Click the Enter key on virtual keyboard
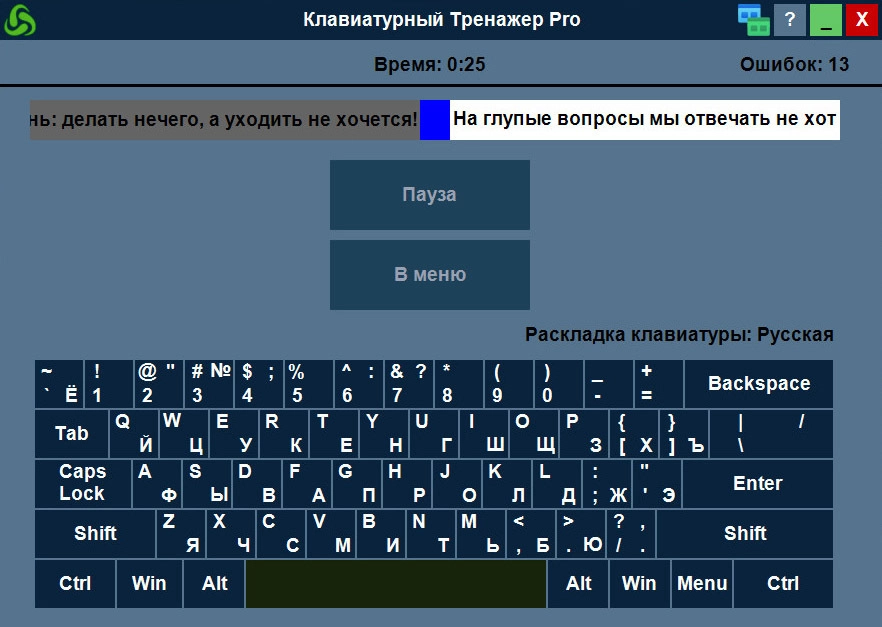 (758, 483)
